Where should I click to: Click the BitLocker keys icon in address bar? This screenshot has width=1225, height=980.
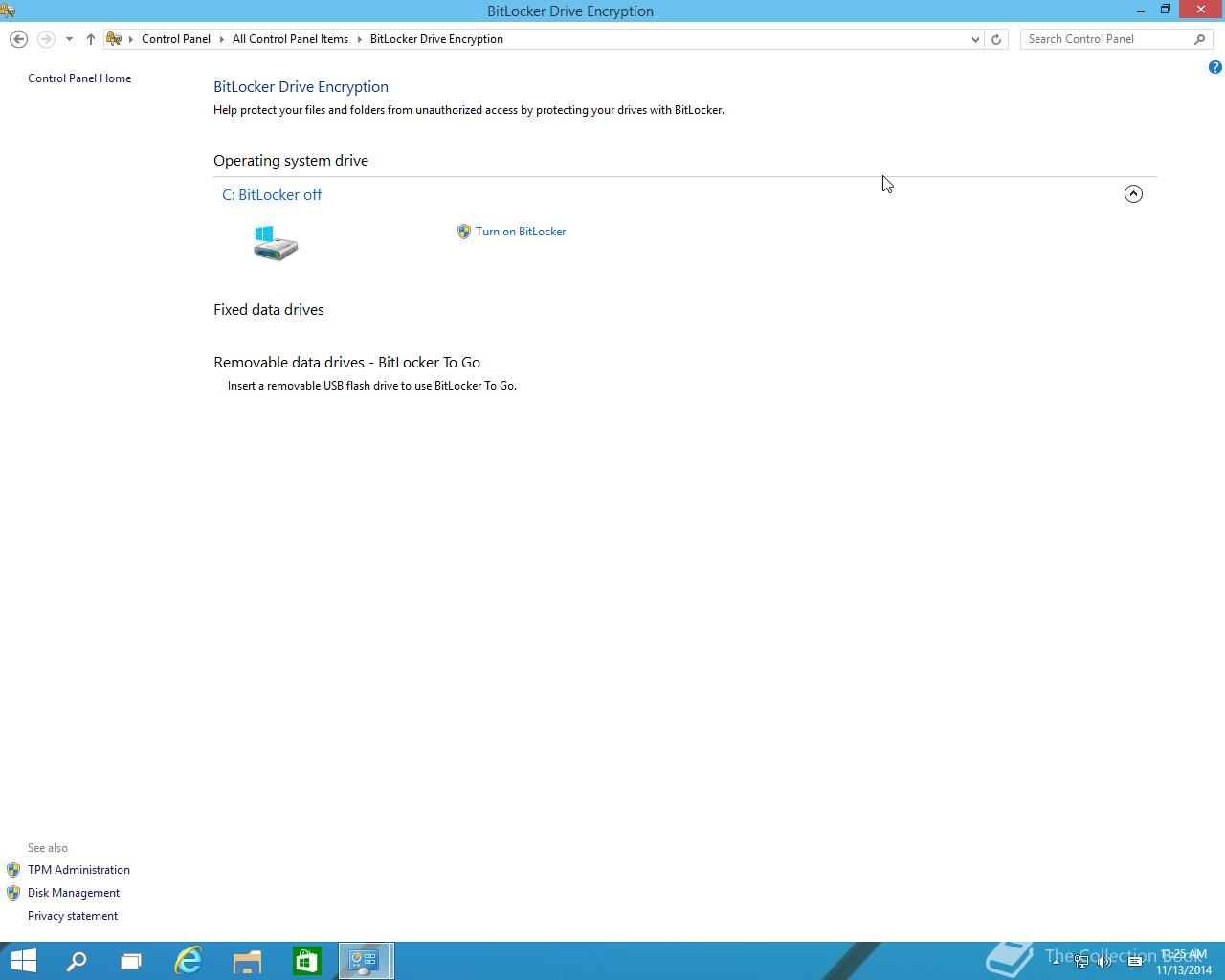point(114,39)
